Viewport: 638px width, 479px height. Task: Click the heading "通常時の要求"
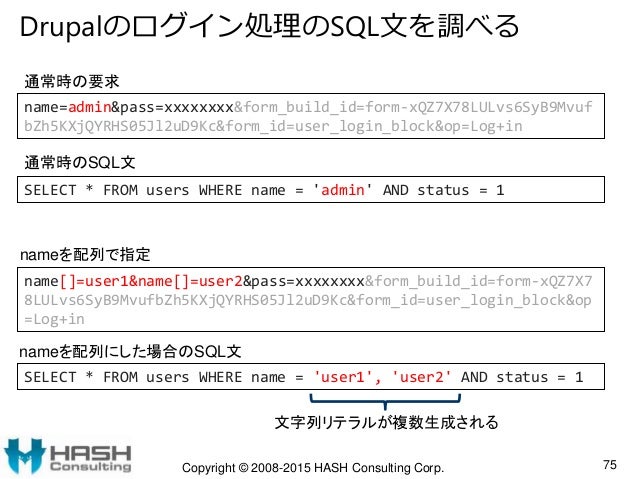click(72, 81)
